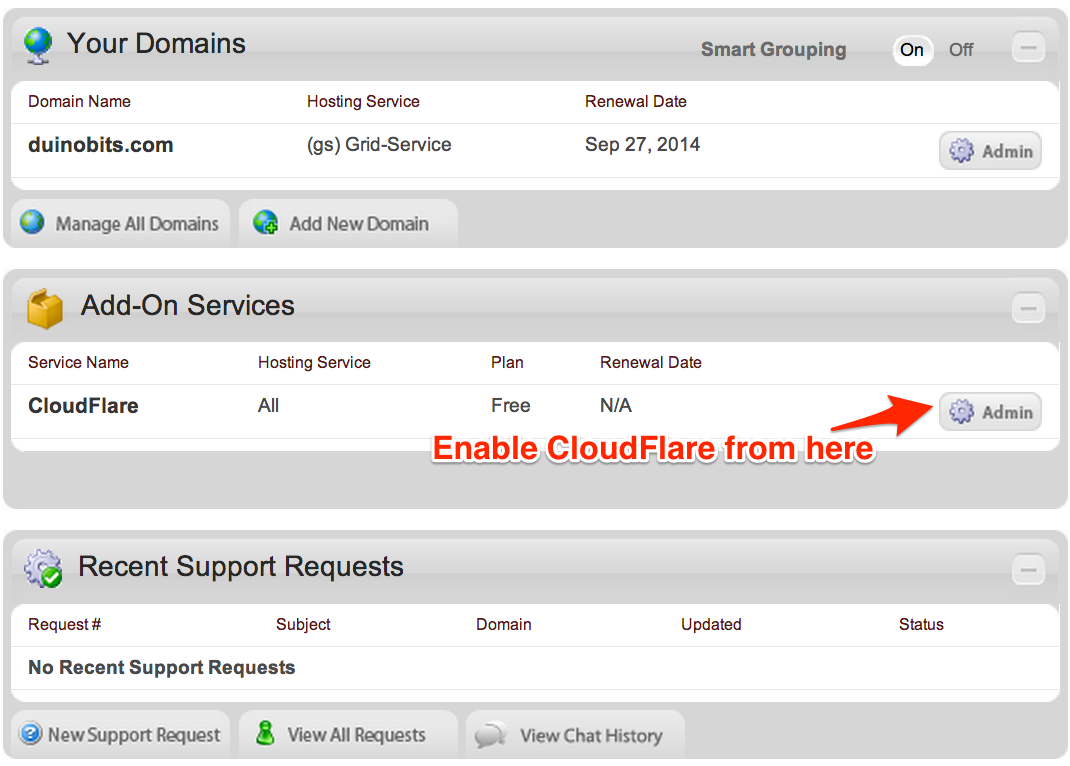Open Admin for the CloudFlare service
The width and height of the screenshot is (1070, 766).
(990, 411)
